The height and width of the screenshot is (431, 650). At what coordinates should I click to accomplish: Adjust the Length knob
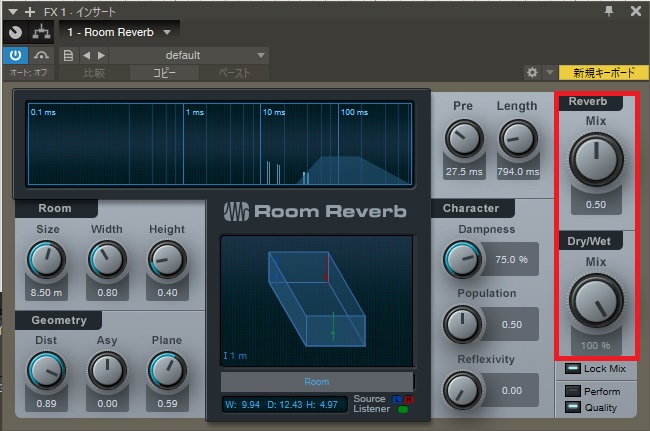tap(518, 139)
